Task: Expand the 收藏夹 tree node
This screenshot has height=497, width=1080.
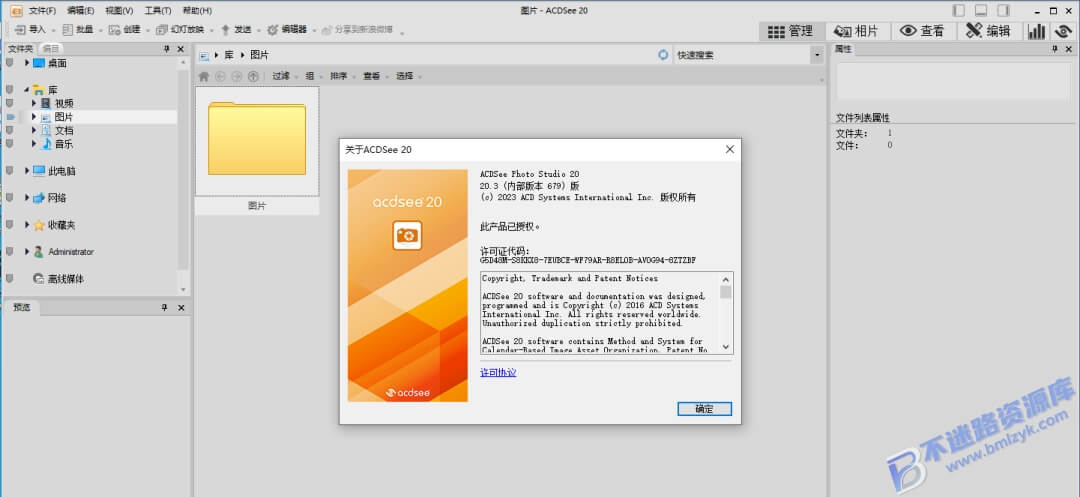Action: pos(27,224)
